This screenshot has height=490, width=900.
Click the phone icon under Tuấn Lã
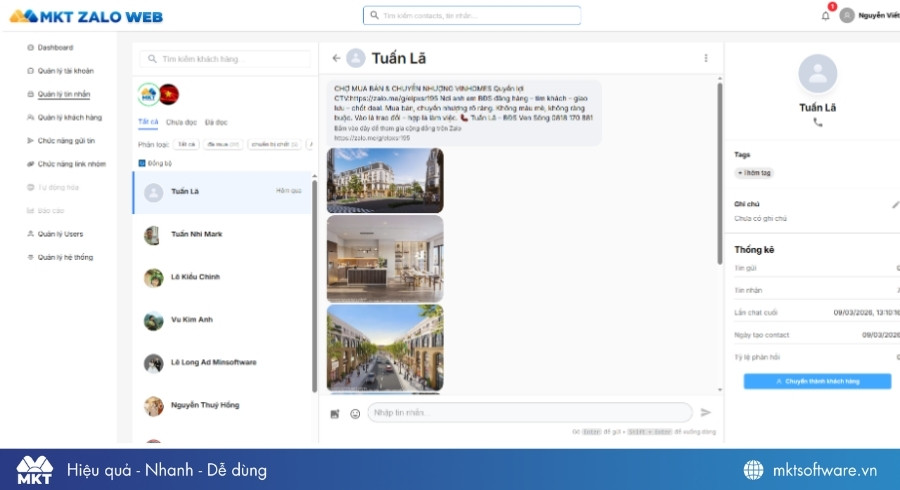coord(818,122)
